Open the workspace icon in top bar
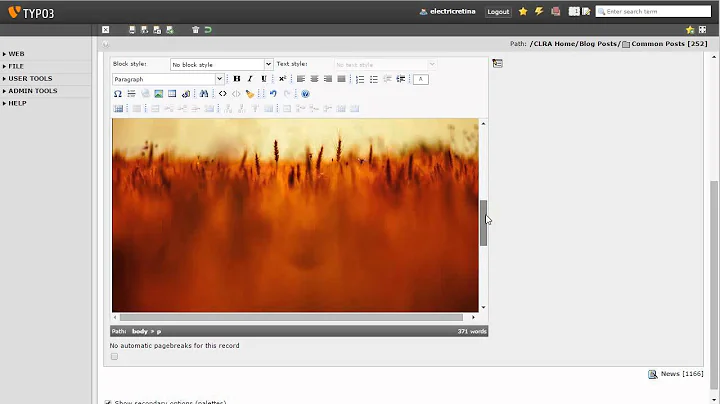The image size is (720, 404). 556,11
